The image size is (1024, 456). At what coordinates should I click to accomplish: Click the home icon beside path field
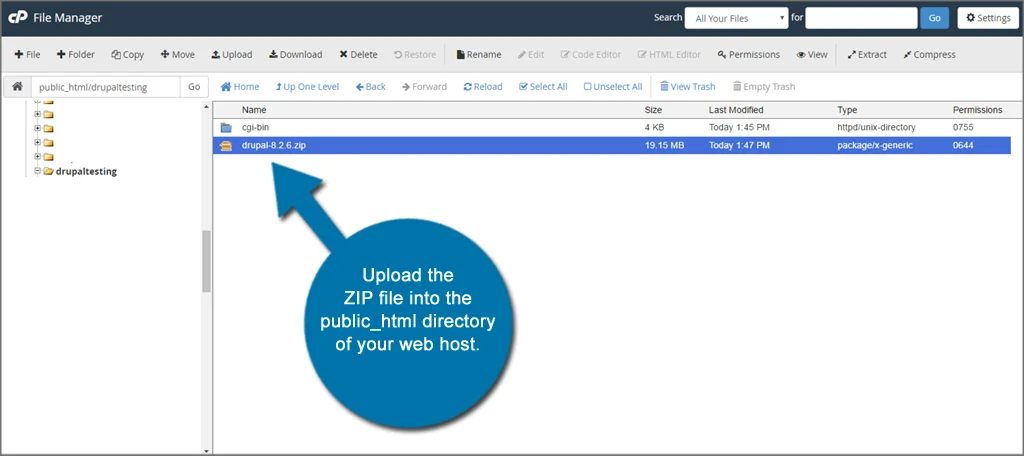click(x=17, y=87)
